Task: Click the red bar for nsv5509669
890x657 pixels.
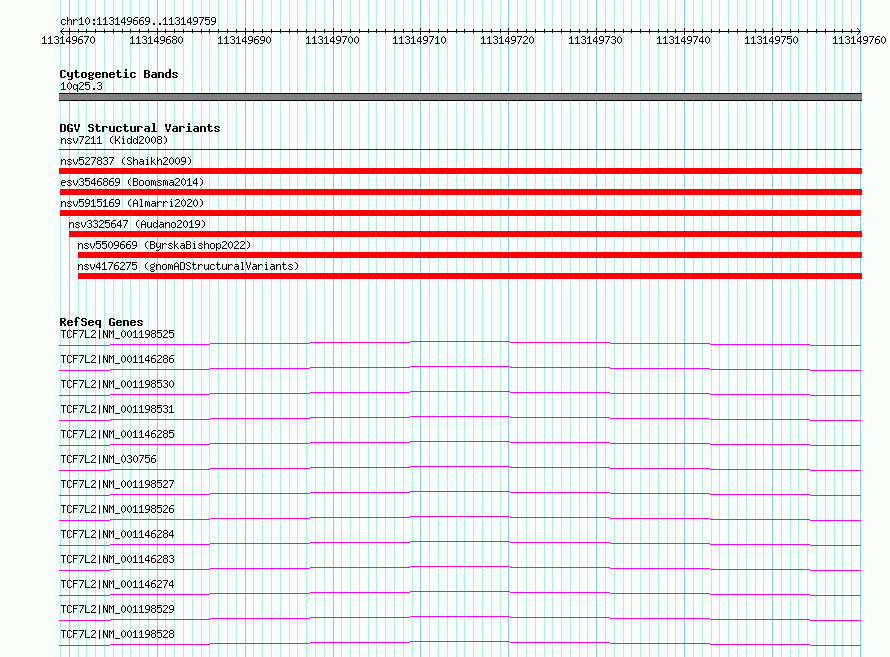Action: [x=470, y=255]
